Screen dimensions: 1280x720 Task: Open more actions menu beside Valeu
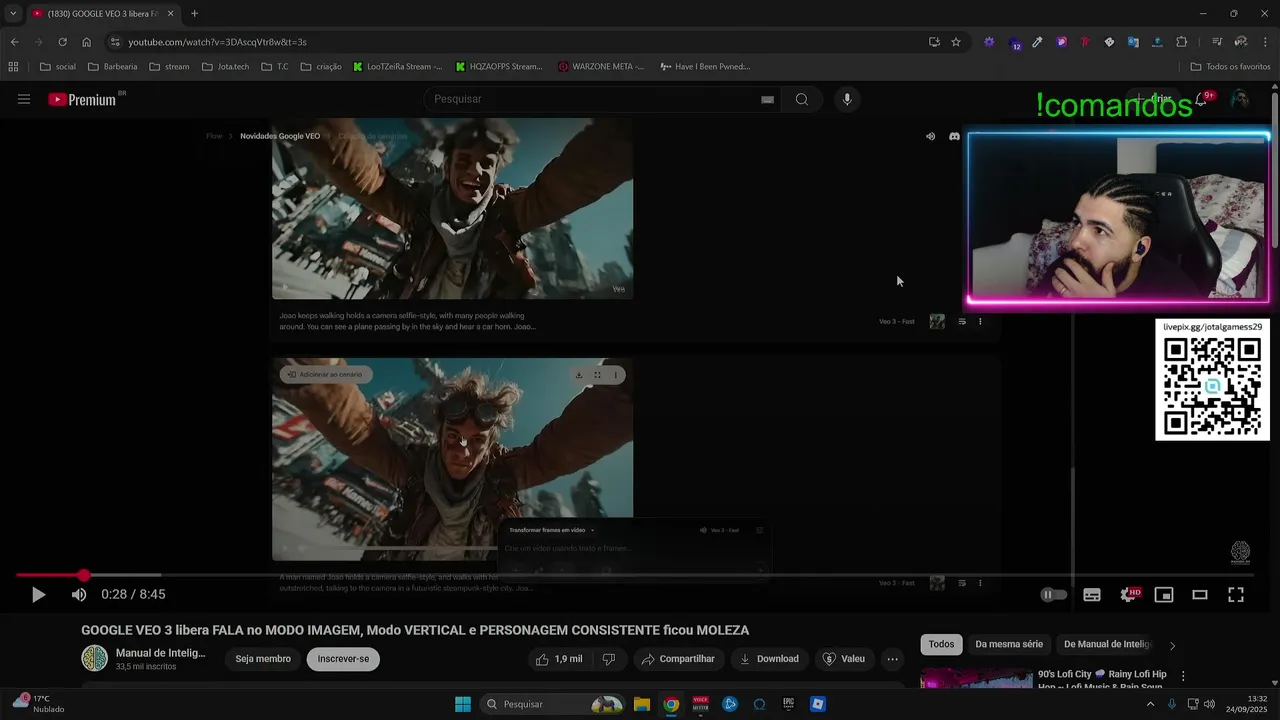pyautogui.click(x=892, y=659)
